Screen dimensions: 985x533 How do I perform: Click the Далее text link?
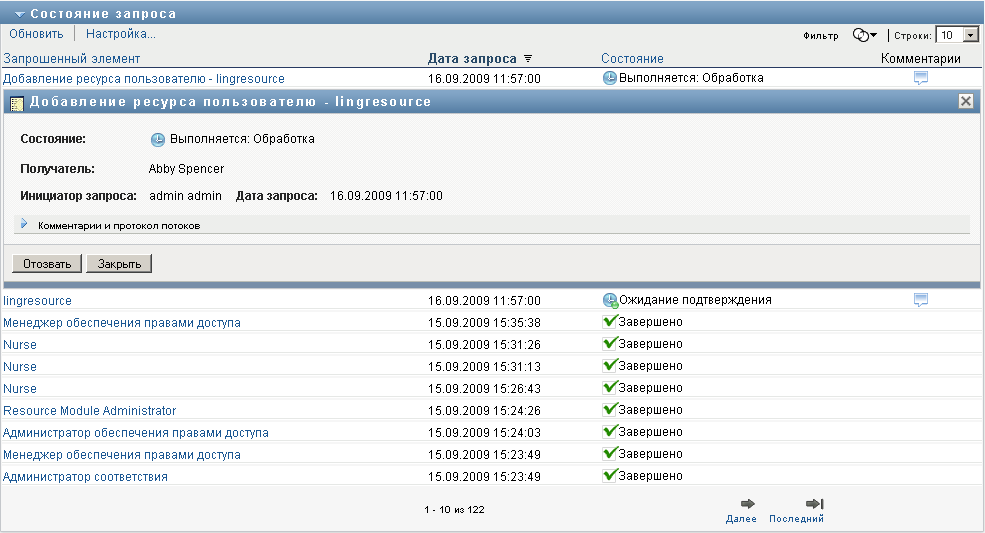pyautogui.click(x=741, y=519)
